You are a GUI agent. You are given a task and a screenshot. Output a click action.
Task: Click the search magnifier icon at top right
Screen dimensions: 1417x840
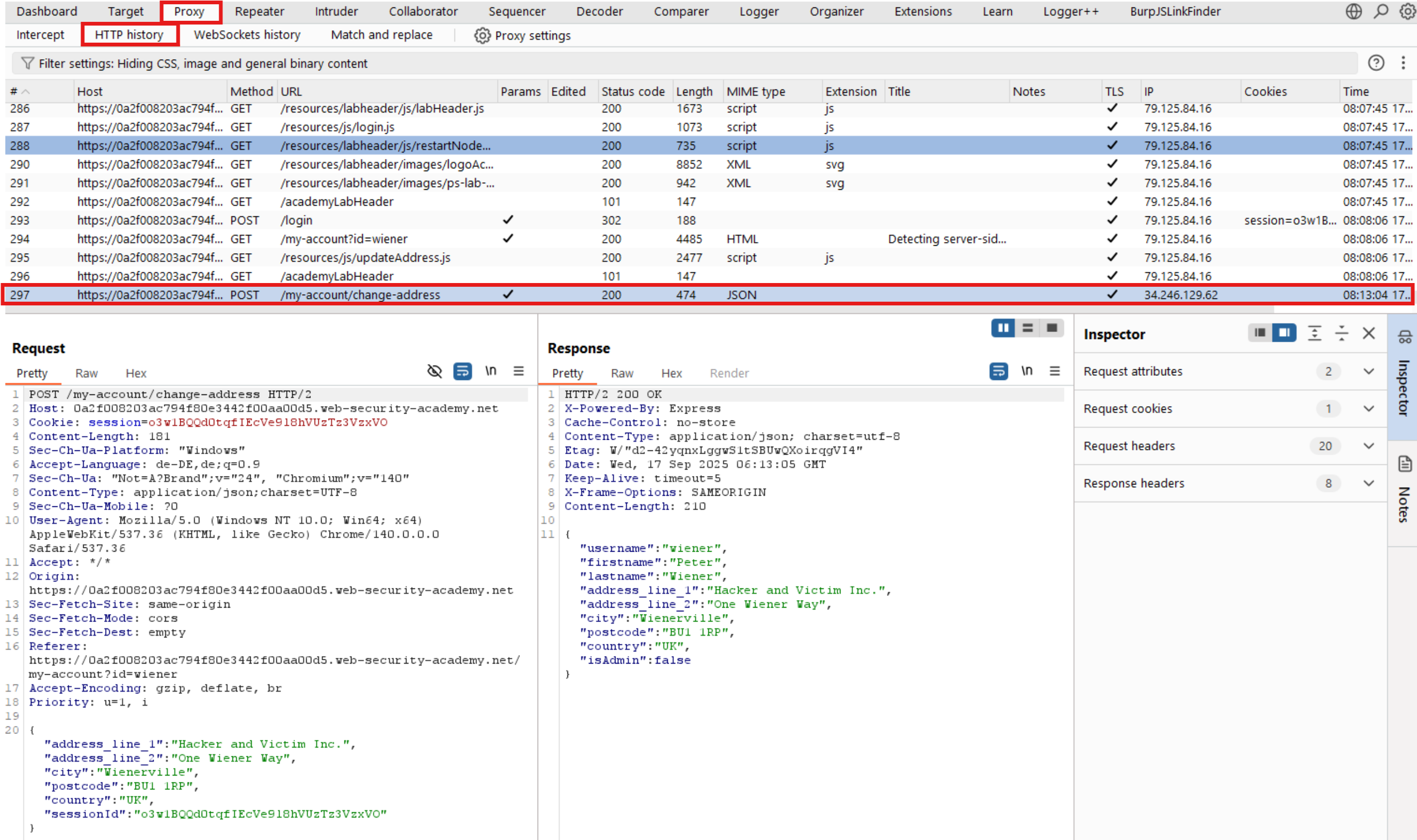point(1381,11)
